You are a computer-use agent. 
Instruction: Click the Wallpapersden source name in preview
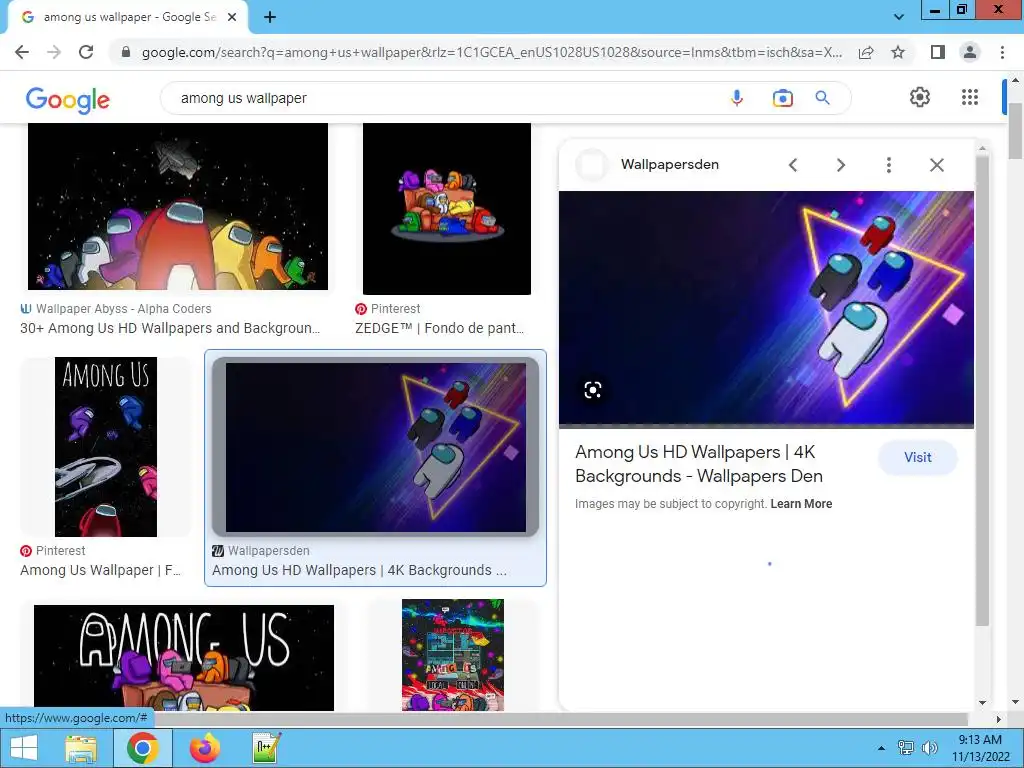point(669,165)
